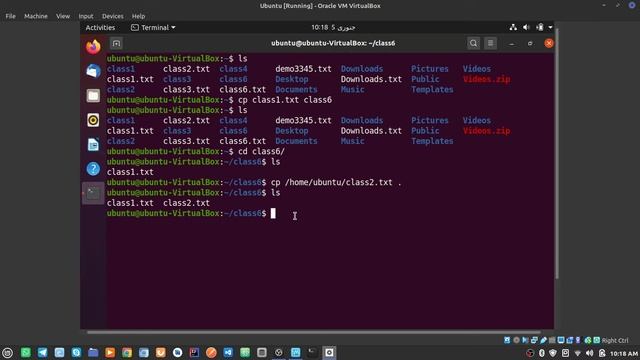The height and width of the screenshot is (360, 640).
Task: Expand the Ubuntu system menu arrow
Action: click(x=550, y=27)
